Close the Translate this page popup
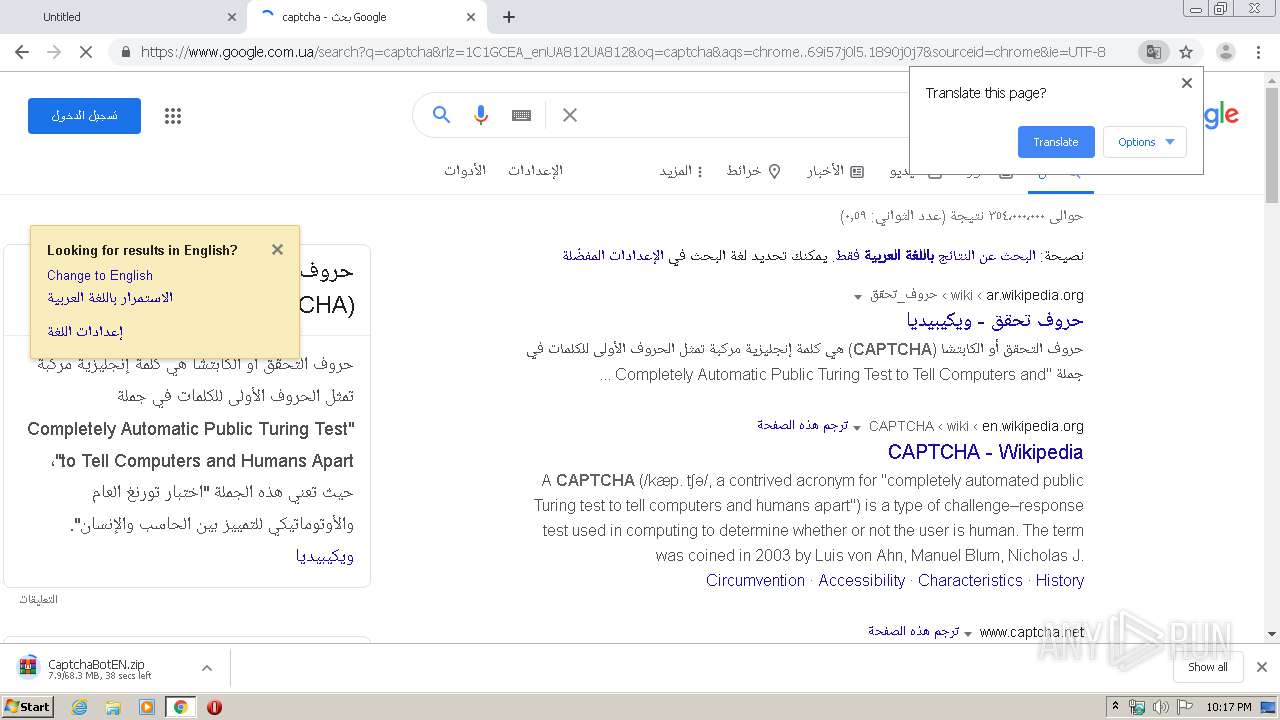Screen dimensions: 1280x720 (1187, 83)
